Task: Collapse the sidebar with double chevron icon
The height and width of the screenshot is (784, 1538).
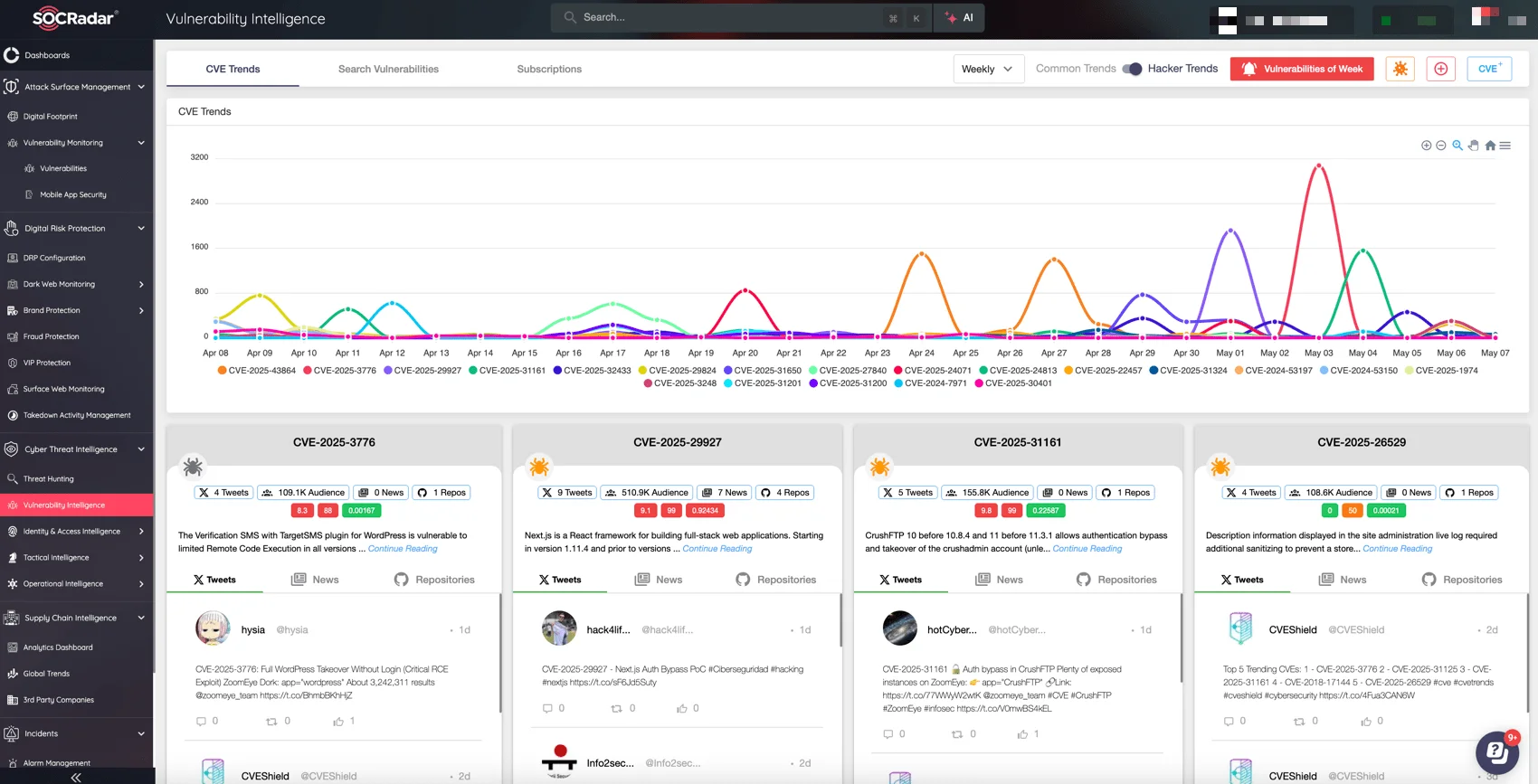Action: [76, 777]
